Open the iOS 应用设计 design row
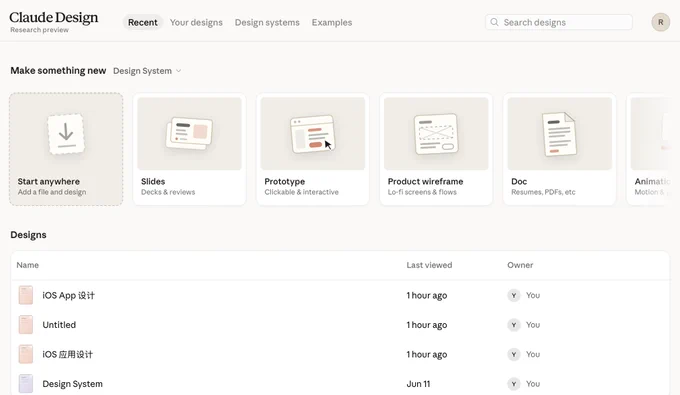 pyautogui.click(x=340, y=354)
